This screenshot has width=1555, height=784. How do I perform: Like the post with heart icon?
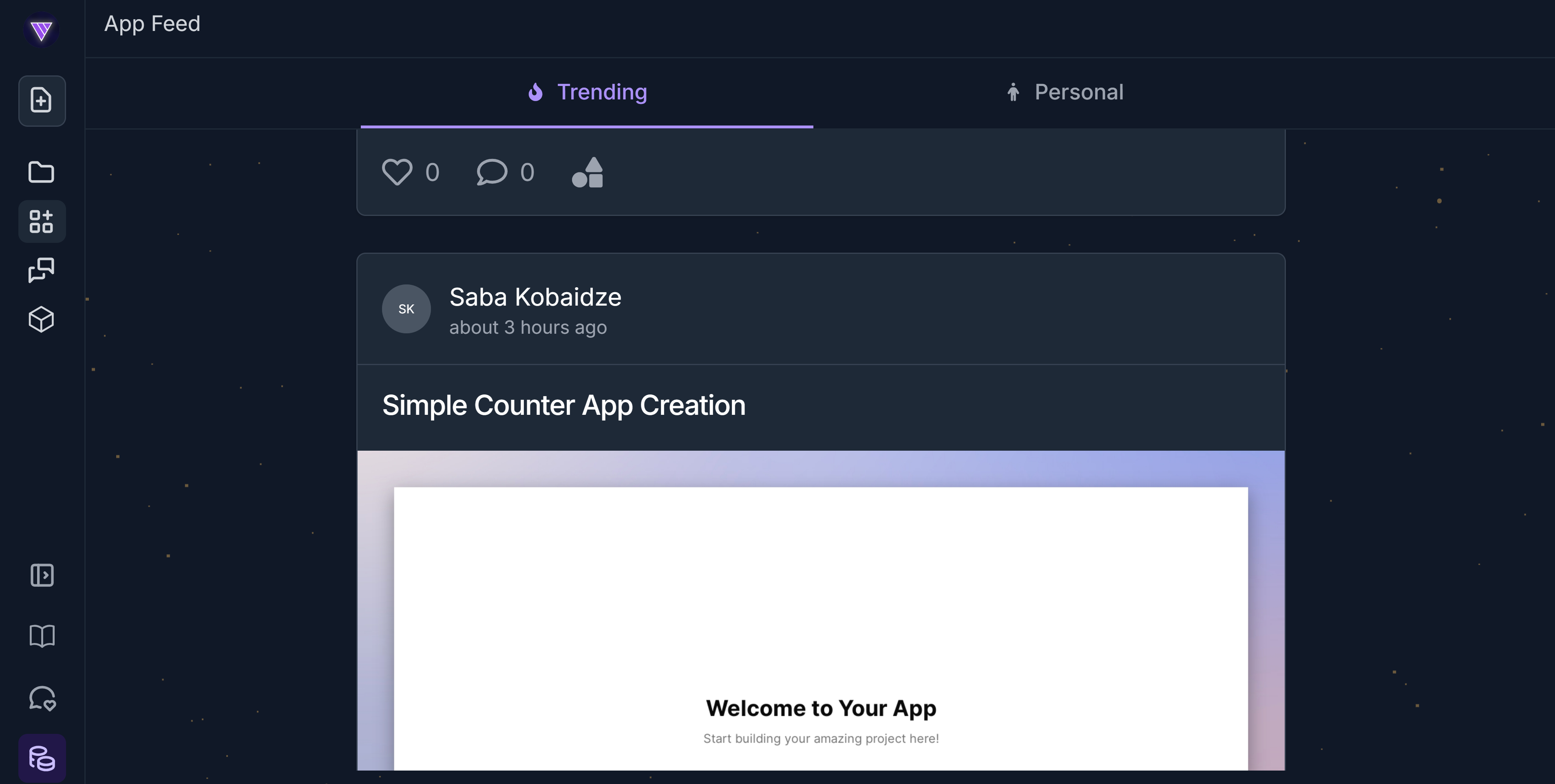397,173
